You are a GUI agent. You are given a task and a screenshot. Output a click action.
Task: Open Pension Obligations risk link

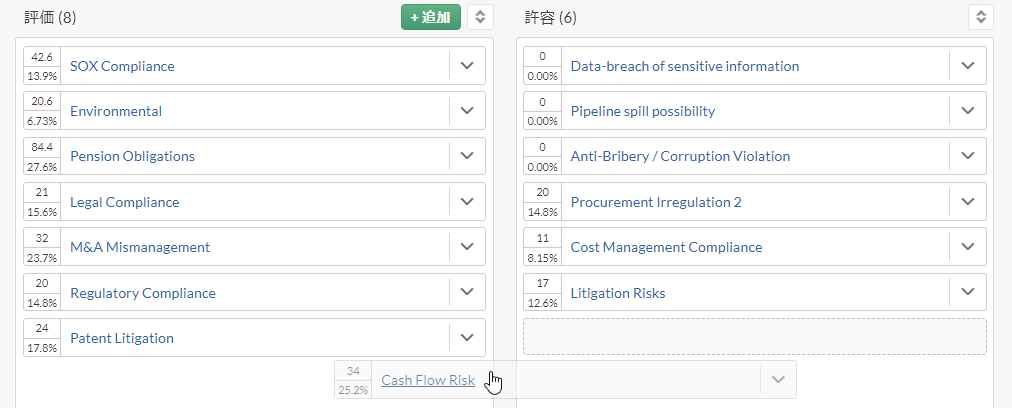tap(132, 156)
